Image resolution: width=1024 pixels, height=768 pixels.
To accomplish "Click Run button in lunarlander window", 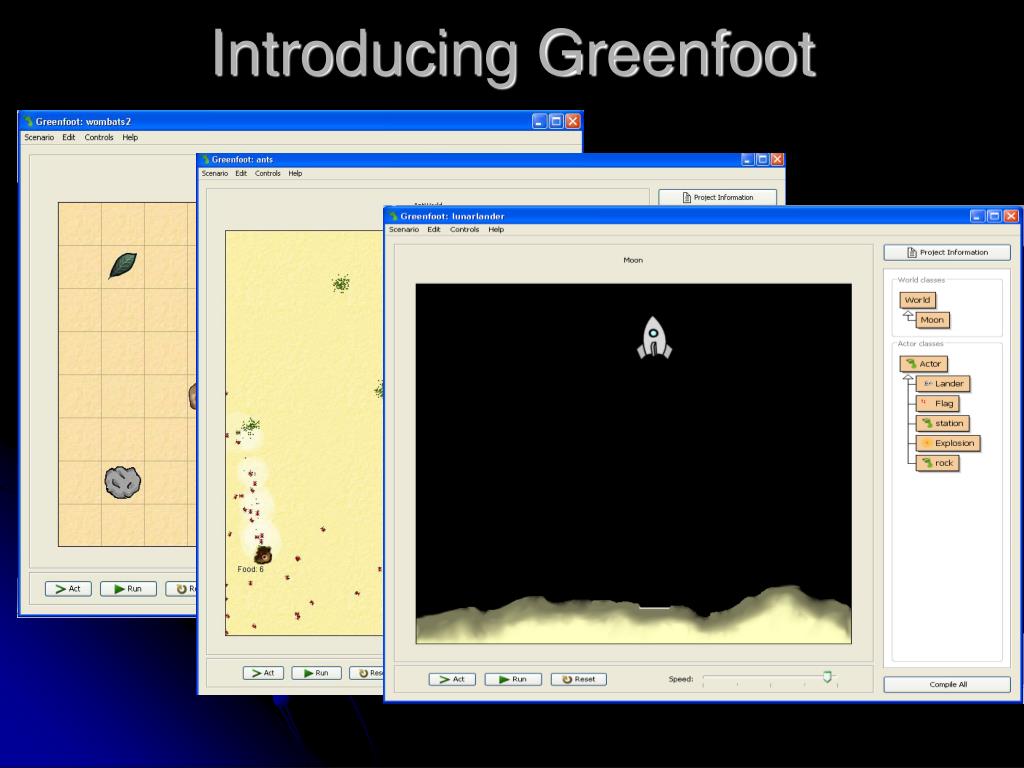I will point(513,679).
